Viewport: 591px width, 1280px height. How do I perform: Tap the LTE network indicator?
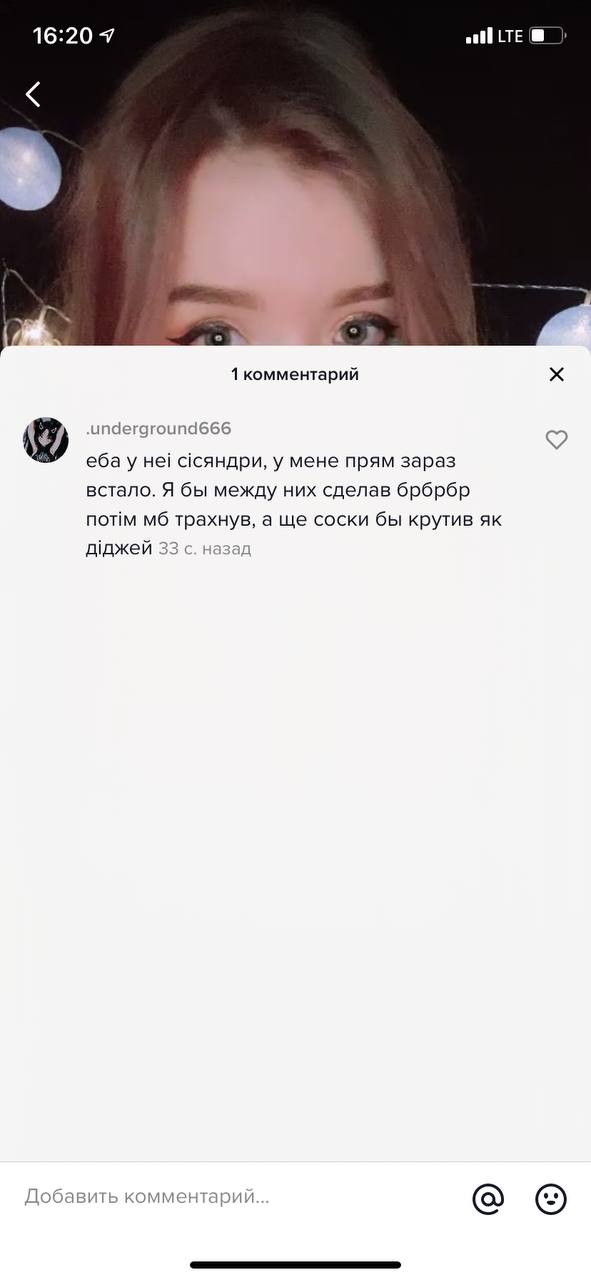click(x=510, y=36)
